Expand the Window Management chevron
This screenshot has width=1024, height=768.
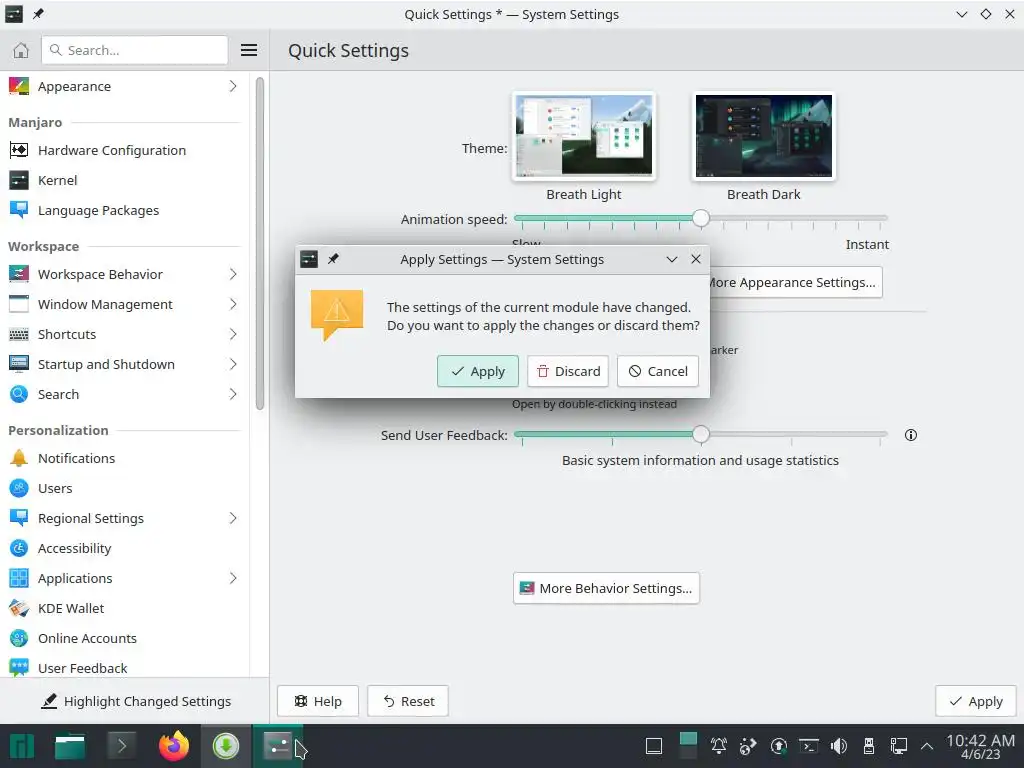click(x=233, y=304)
